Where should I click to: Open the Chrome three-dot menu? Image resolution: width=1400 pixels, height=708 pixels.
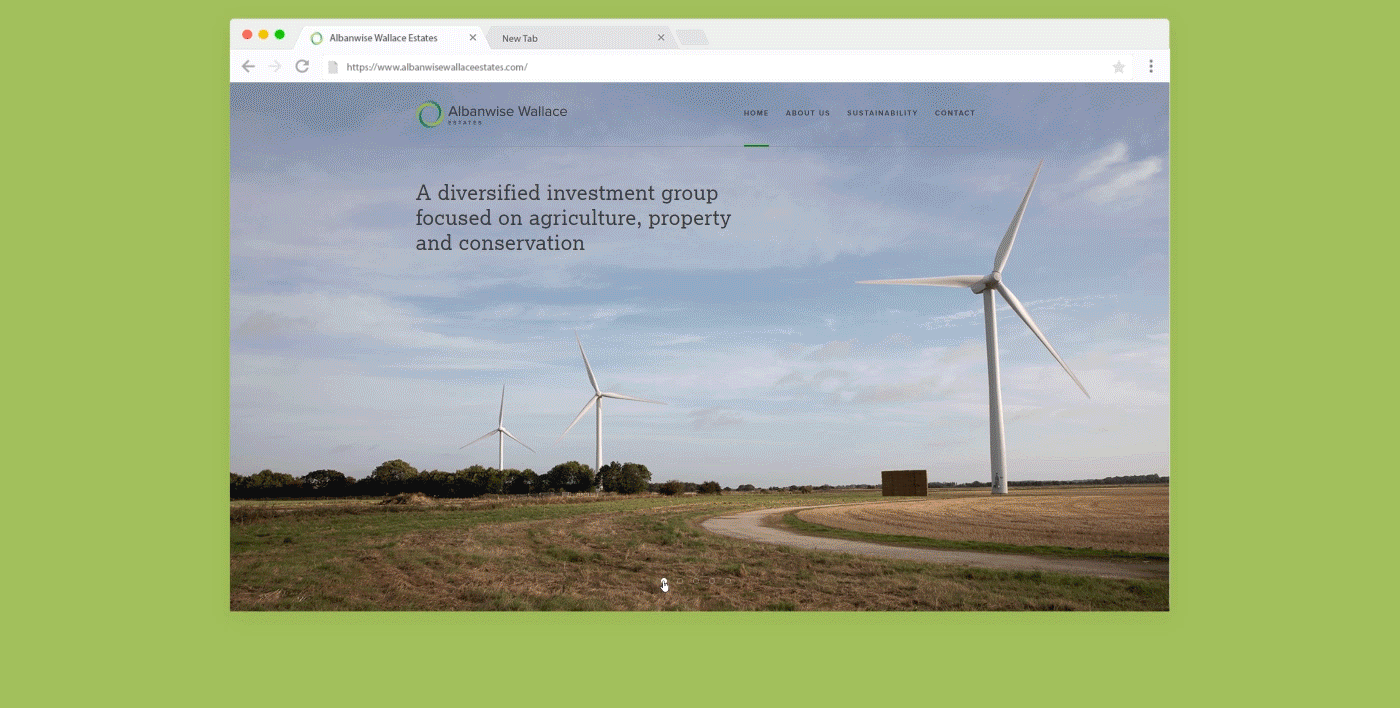pos(1151,67)
